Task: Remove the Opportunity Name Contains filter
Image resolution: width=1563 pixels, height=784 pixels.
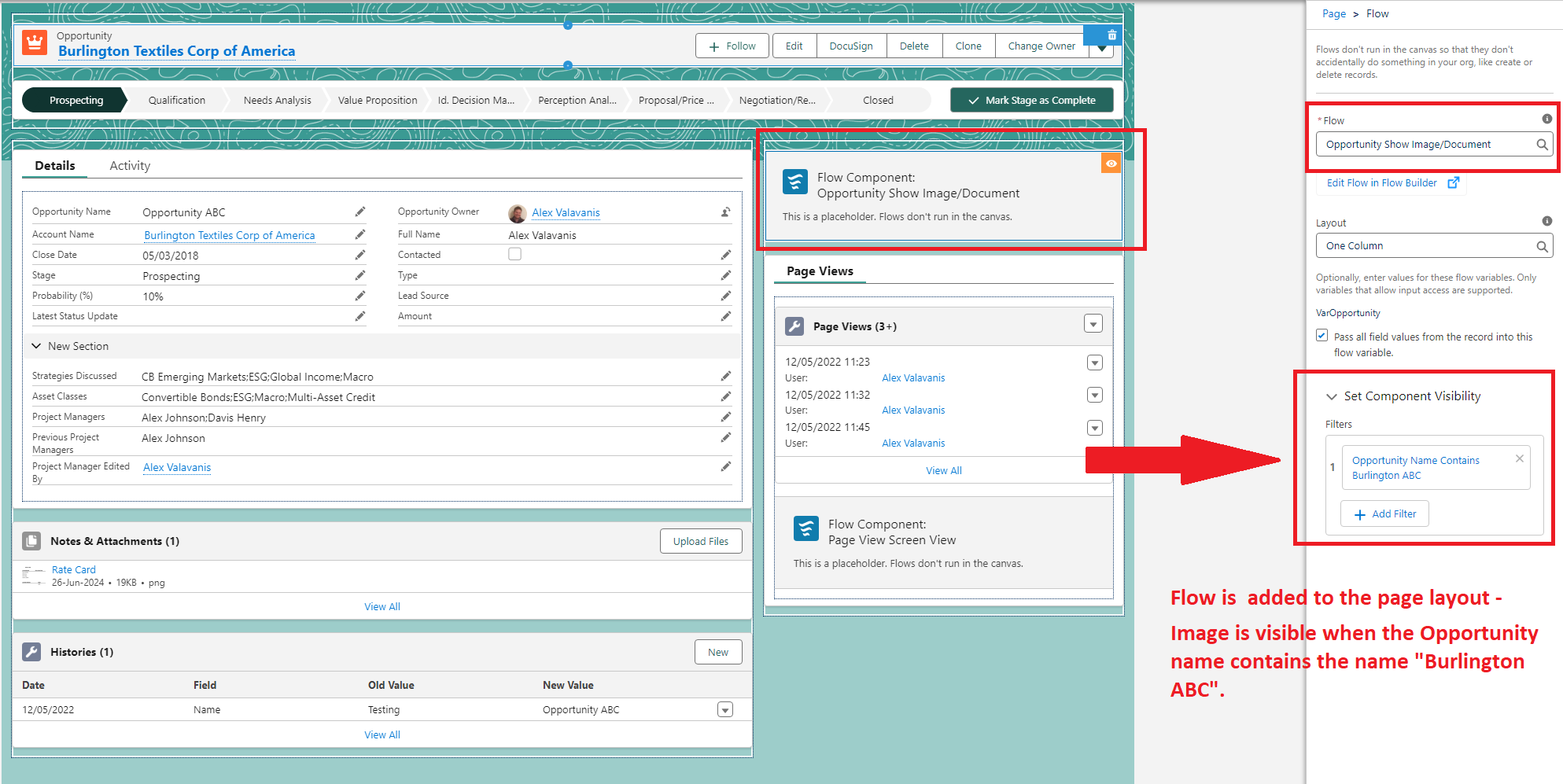Action: (x=1520, y=459)
